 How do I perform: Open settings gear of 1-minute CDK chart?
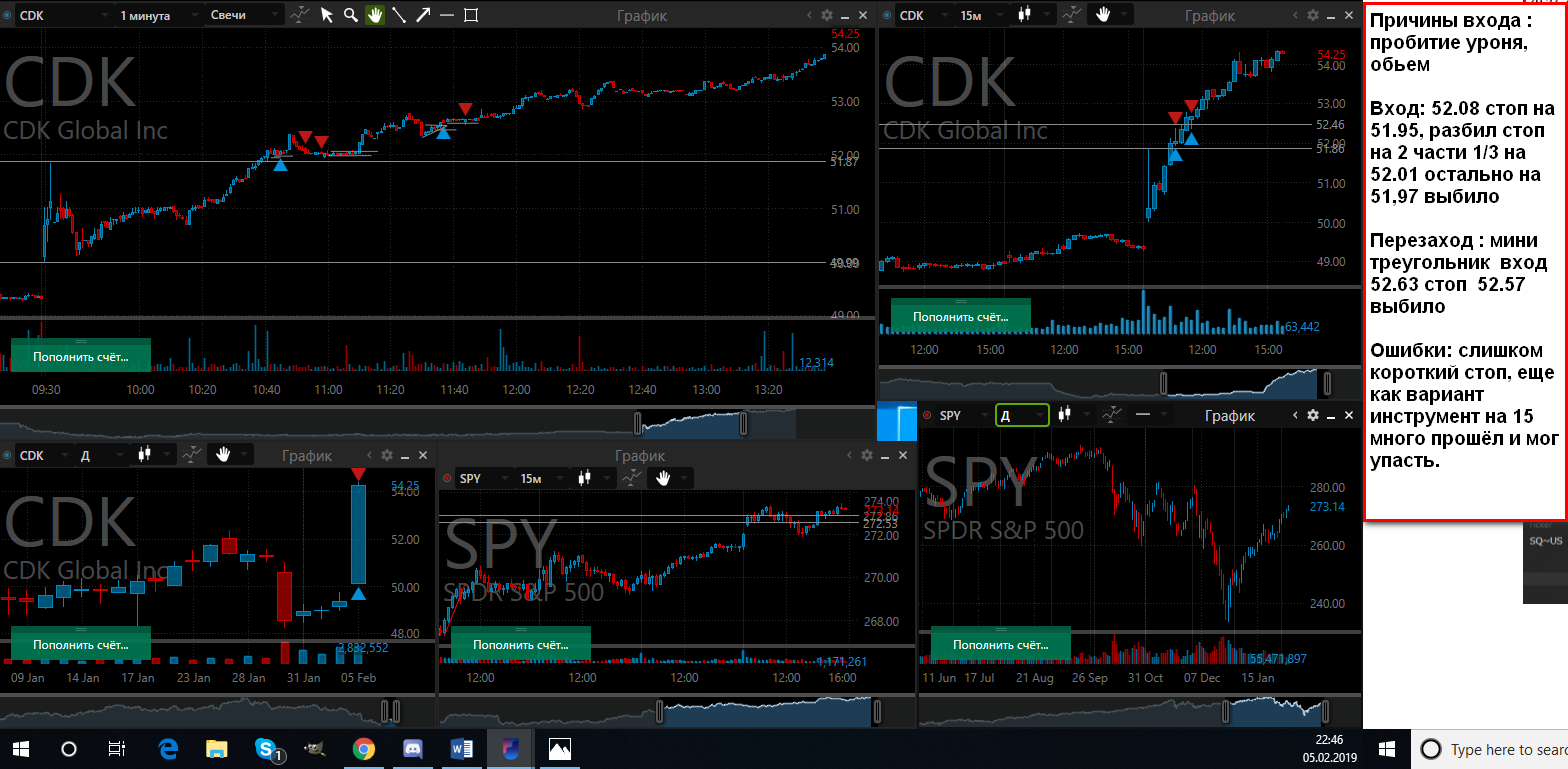826,15
